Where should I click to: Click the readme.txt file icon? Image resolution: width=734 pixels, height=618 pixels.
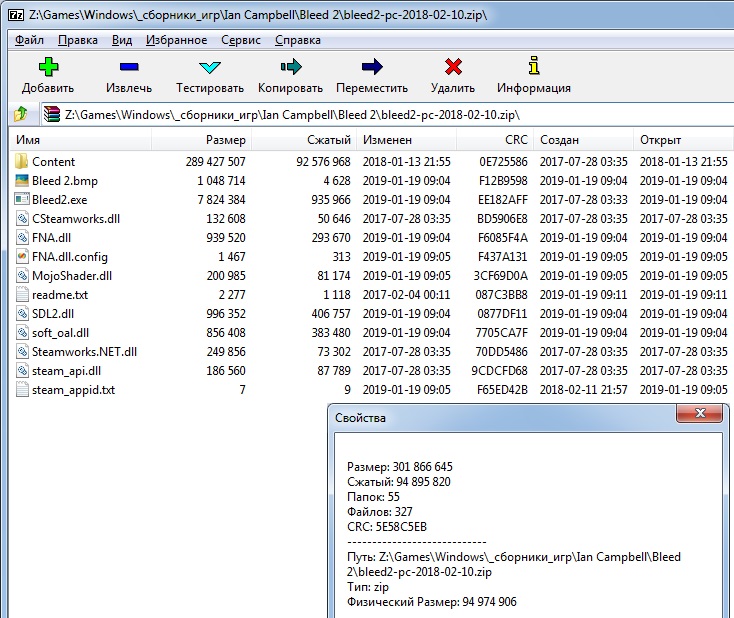coord(22,294)
